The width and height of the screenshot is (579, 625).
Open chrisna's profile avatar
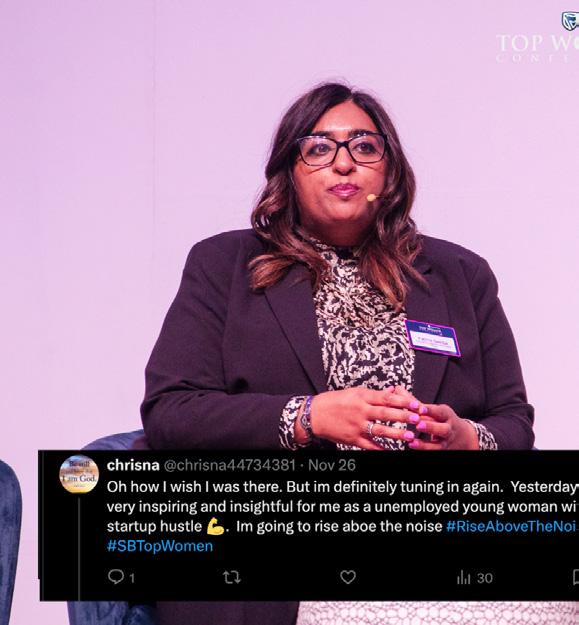(x=79, y=474)
